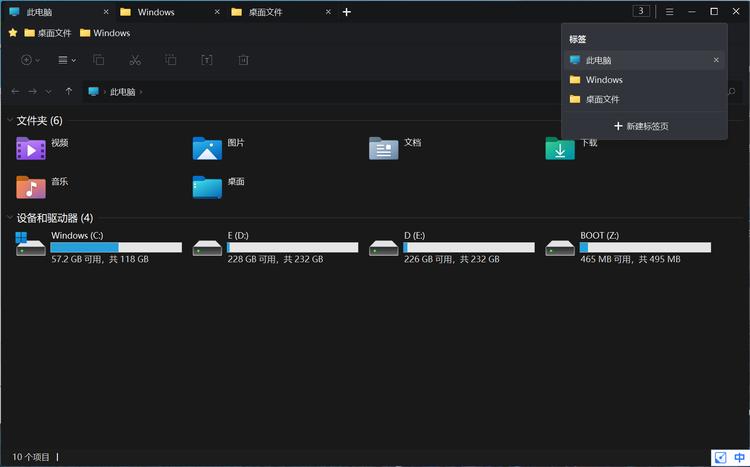Collapse the 文件夹 (6) group
Image resolution: width=750 pixels, height=467 pixels.
coord(10,120)
